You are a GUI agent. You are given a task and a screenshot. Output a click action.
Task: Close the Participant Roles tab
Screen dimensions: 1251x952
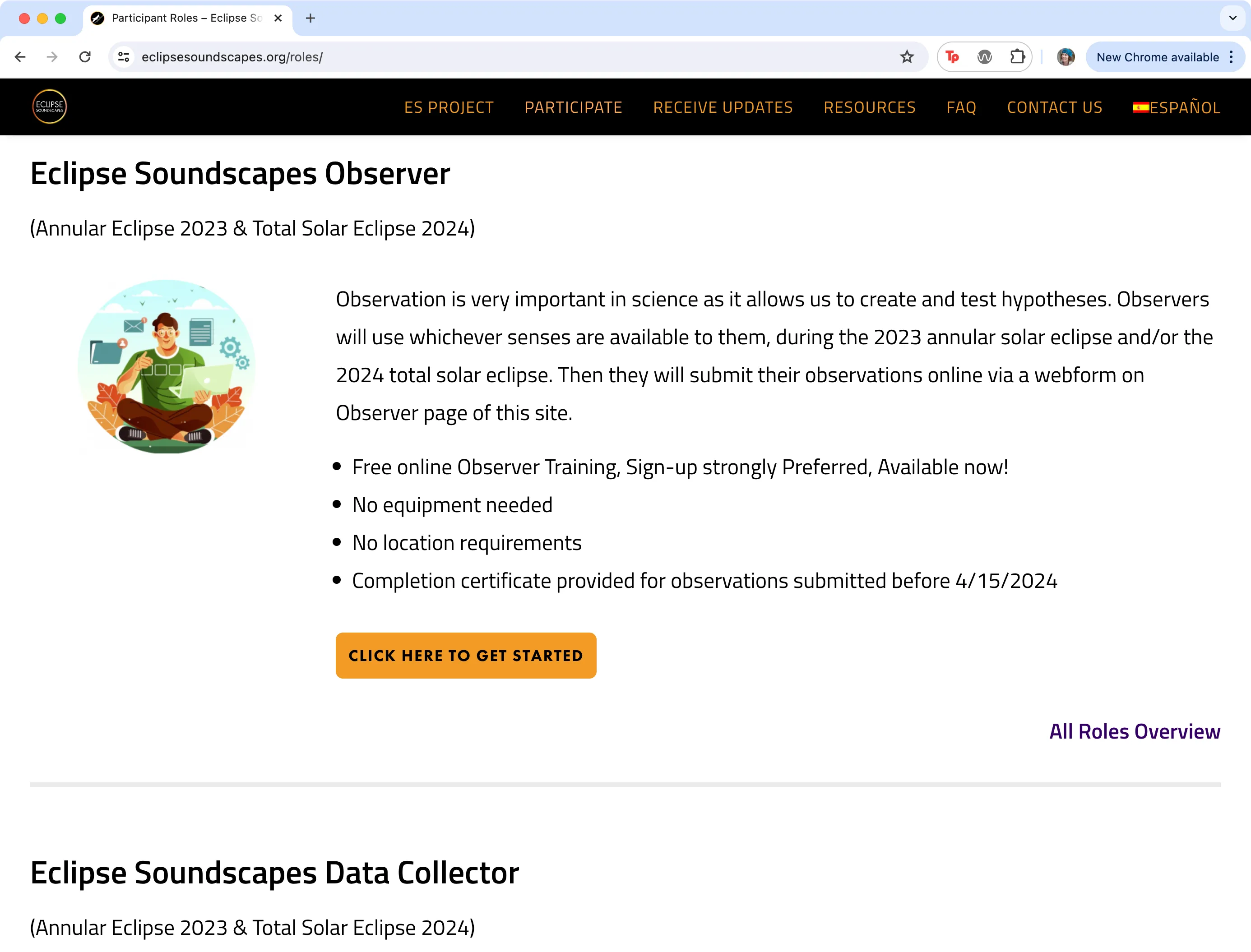pyautogui.click(x=278, y=18)
